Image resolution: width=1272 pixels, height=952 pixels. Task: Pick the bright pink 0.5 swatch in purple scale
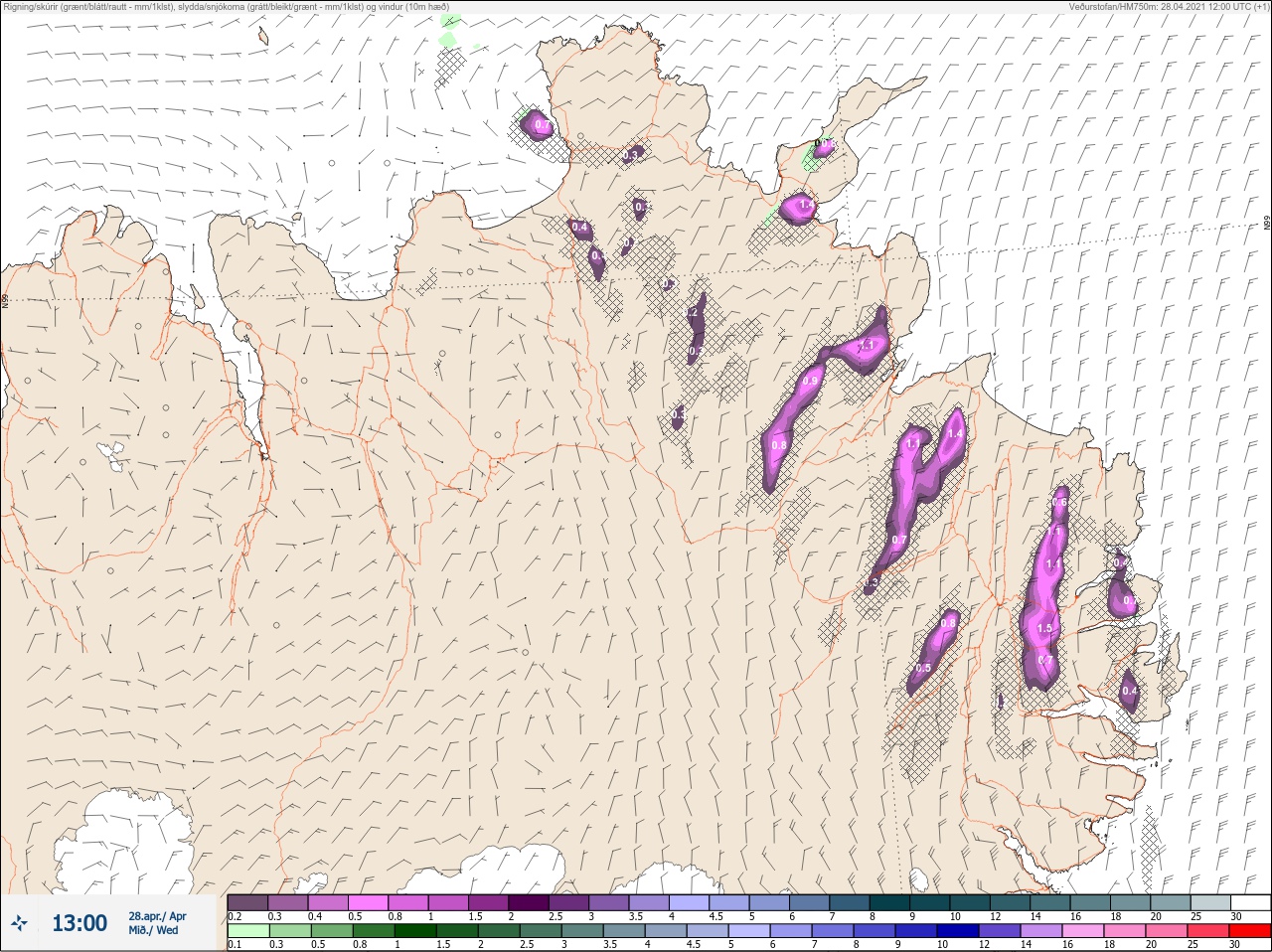[369, 902]
